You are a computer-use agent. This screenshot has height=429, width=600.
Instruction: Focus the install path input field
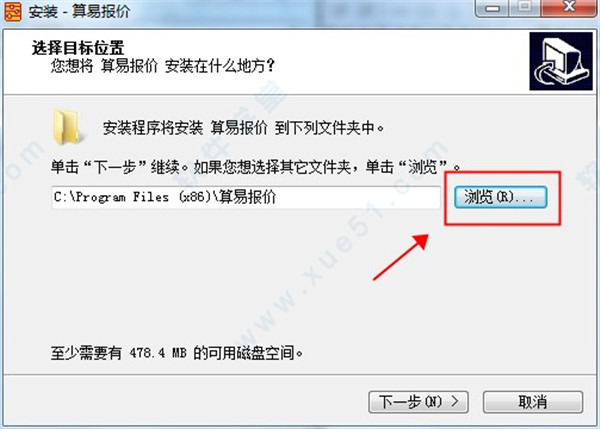[x=246, y=197]
